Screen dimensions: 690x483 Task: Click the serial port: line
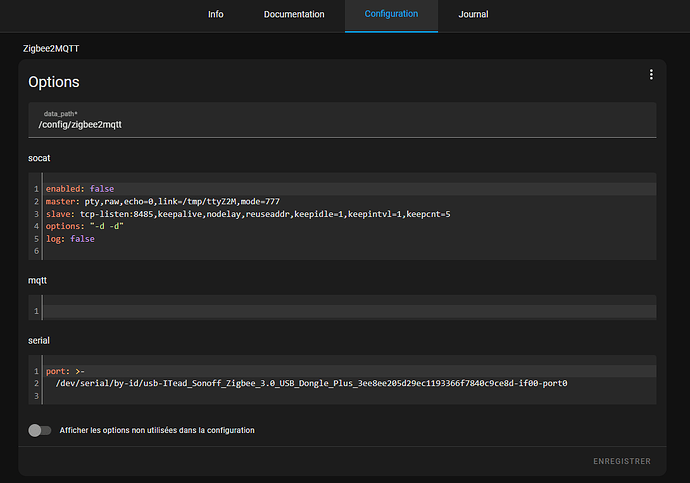350,371
